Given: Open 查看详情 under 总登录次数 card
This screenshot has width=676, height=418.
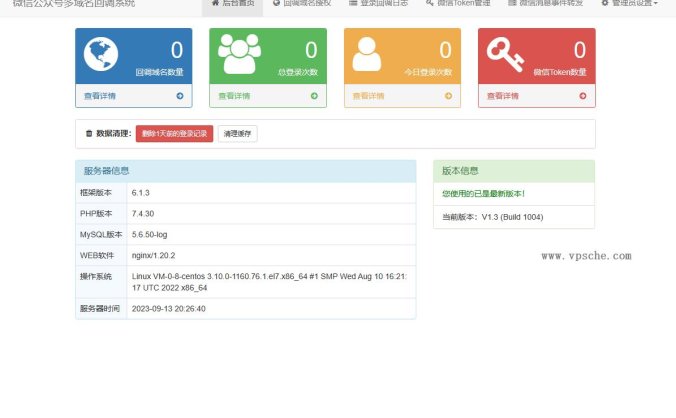Looking at the screenshot, I should pos(234,96).
